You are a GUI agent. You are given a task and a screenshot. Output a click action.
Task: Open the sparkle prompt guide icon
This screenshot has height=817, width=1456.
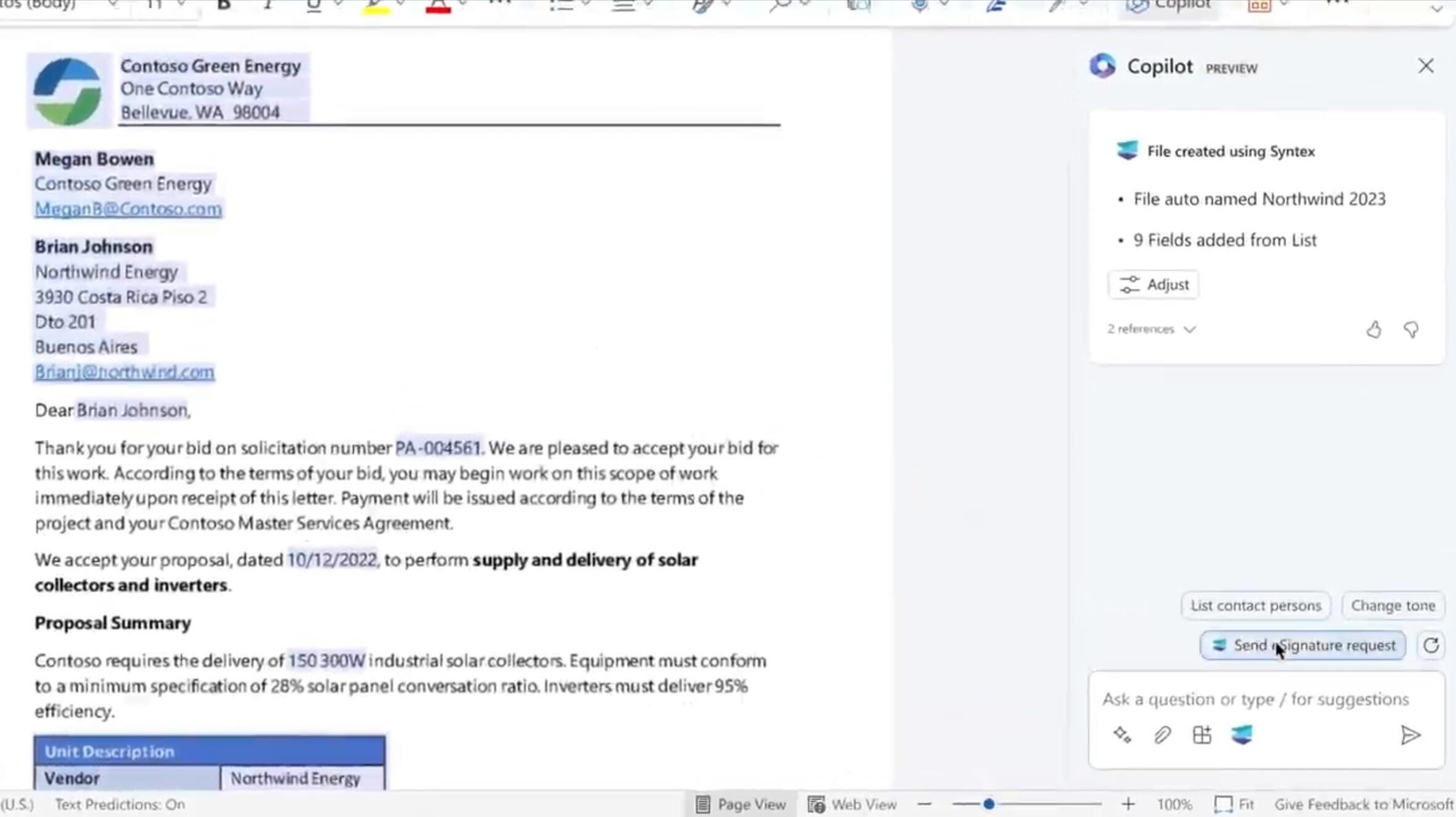tap(1122, 734)
